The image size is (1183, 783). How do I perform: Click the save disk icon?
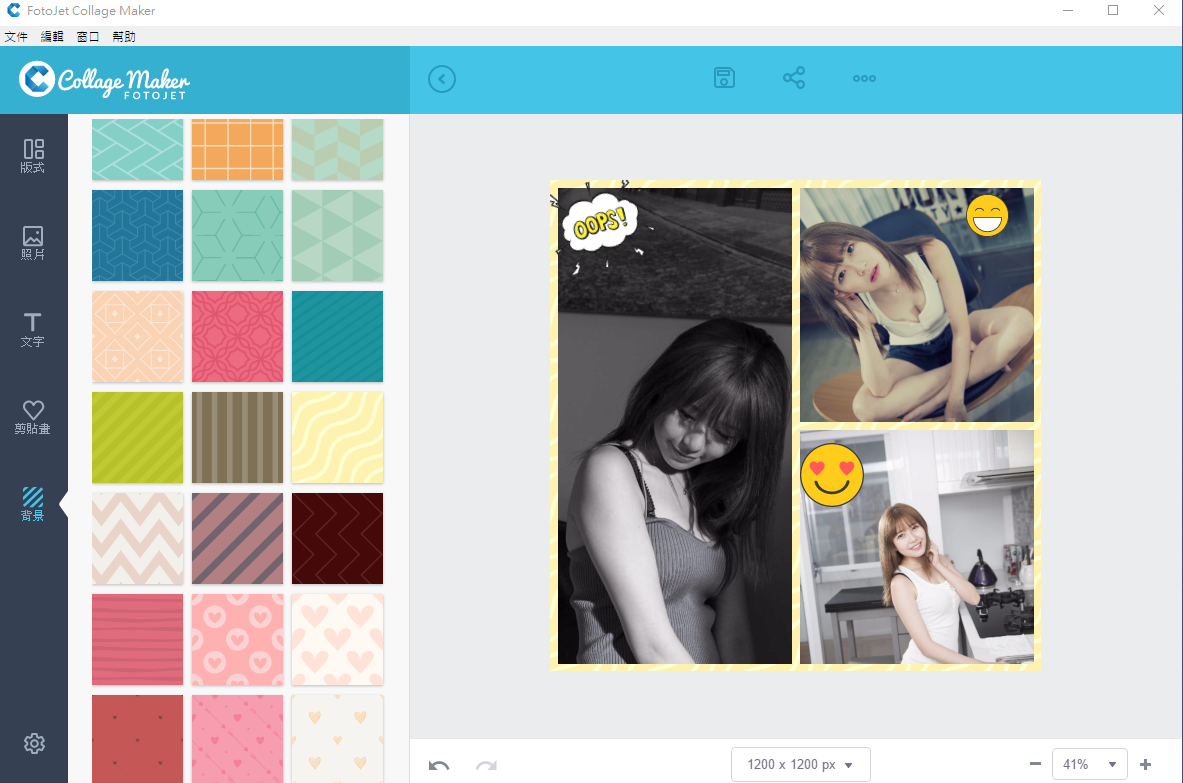pos(725,78)
